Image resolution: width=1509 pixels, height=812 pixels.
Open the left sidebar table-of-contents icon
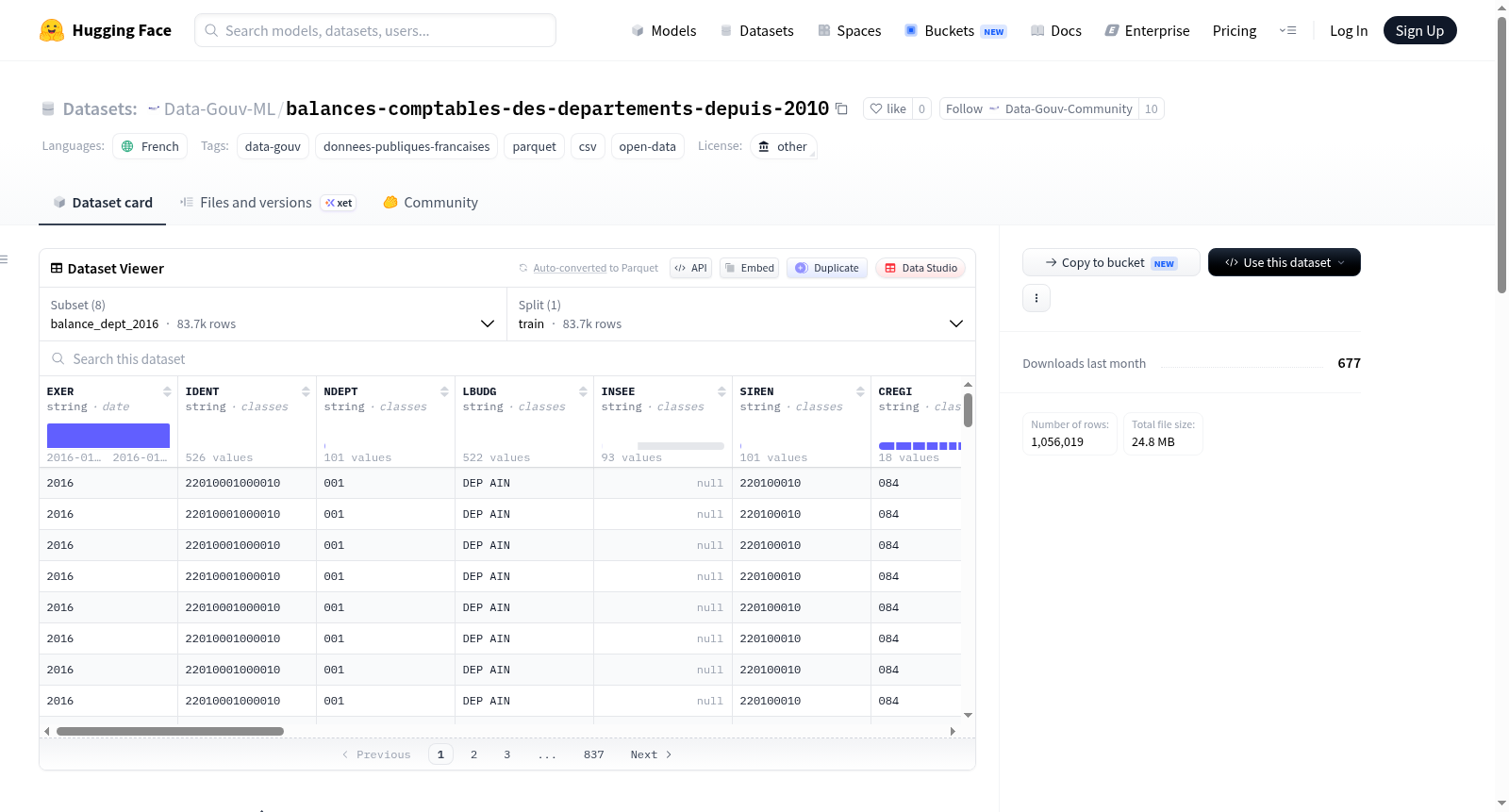4,259
